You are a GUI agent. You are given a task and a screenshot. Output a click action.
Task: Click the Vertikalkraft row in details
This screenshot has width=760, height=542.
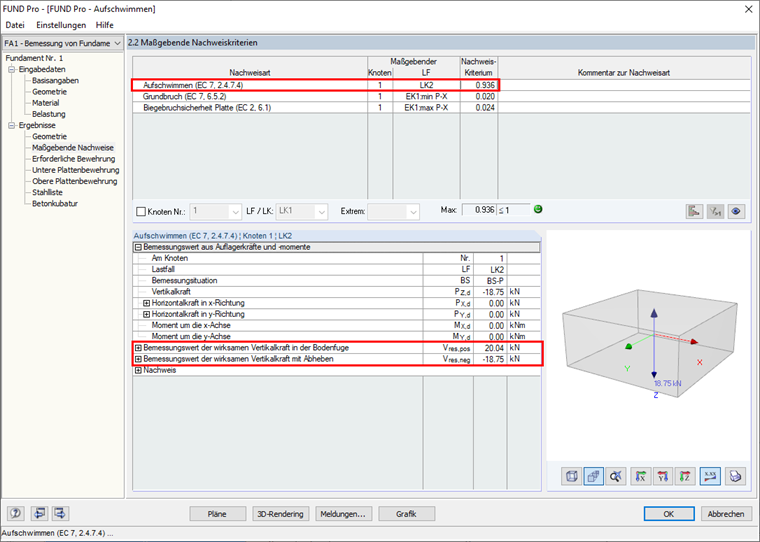coord(337,292)
